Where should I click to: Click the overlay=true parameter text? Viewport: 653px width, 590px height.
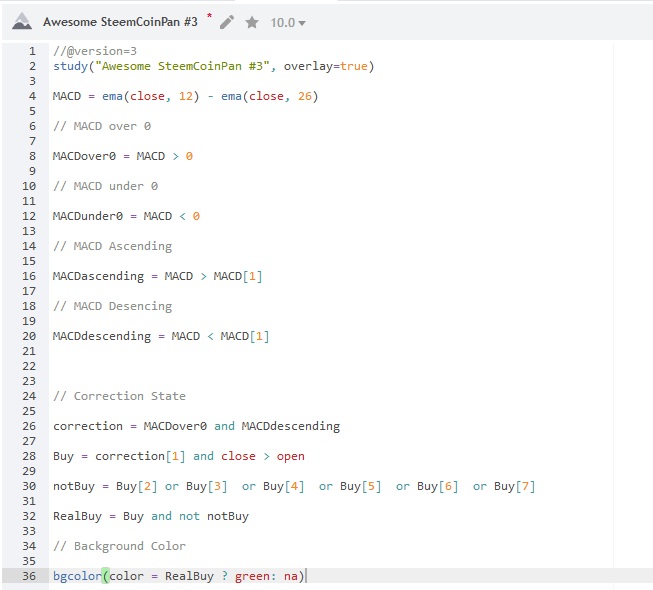(326, 66)
